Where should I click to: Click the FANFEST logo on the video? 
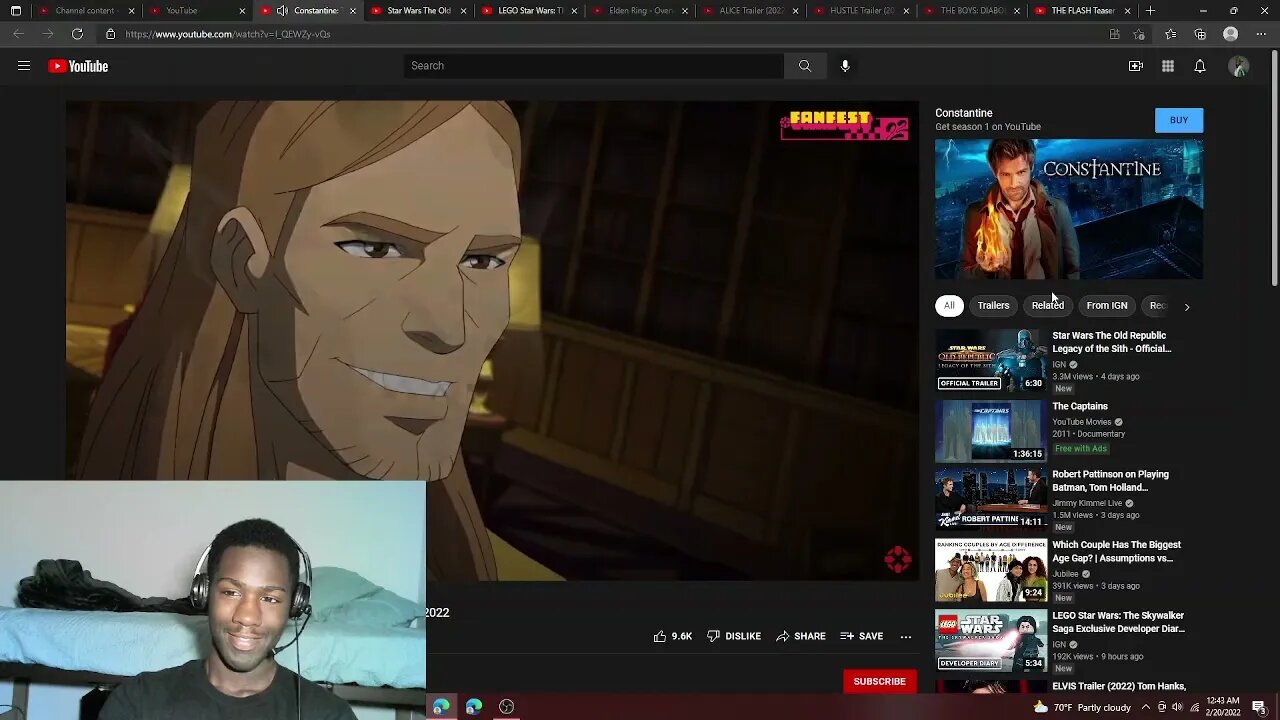click(845, 125)
